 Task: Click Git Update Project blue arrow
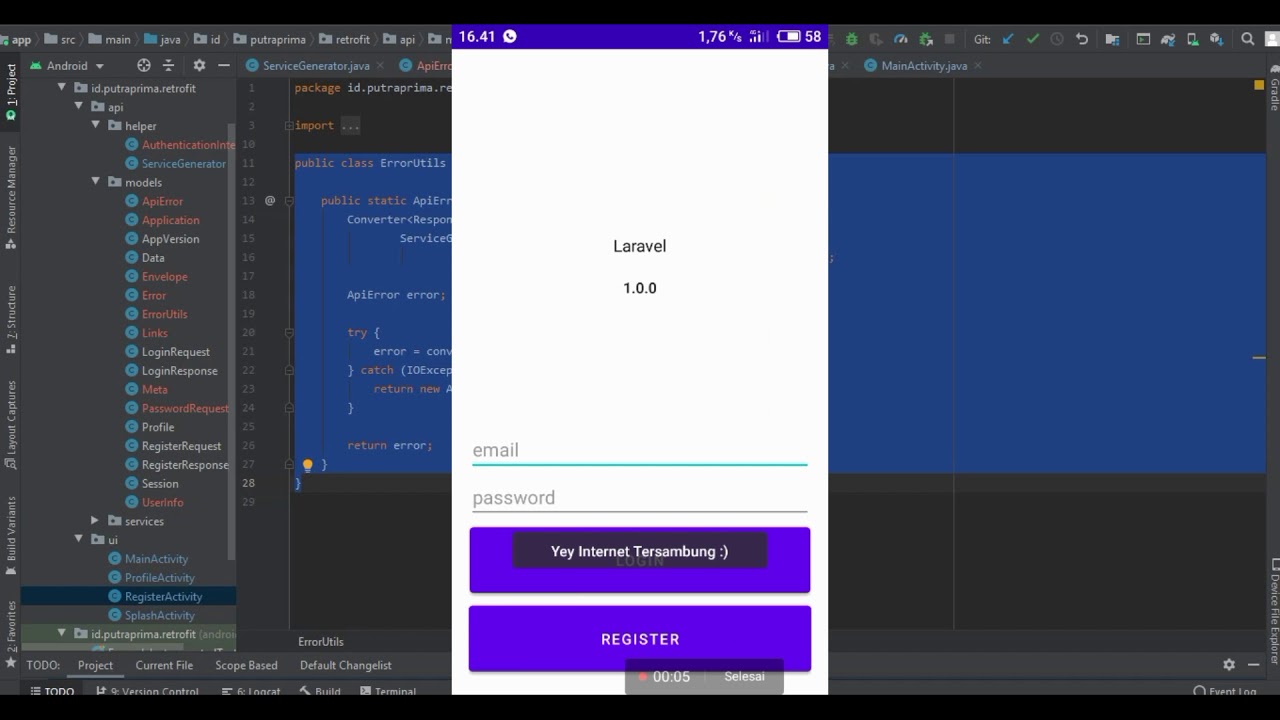[x=1008, y=39]
